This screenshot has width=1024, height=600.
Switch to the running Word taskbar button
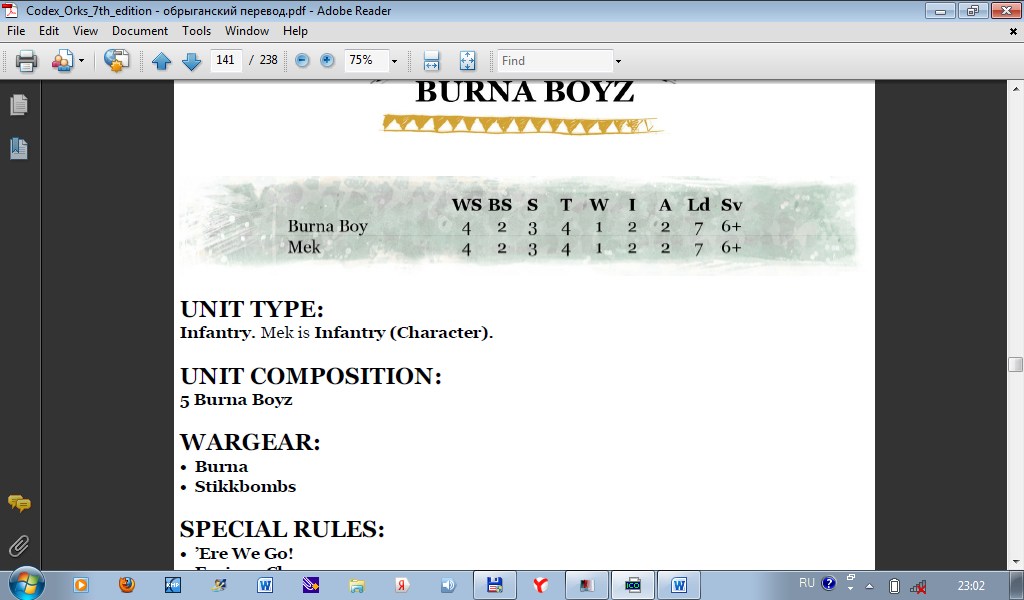point(679,585)
